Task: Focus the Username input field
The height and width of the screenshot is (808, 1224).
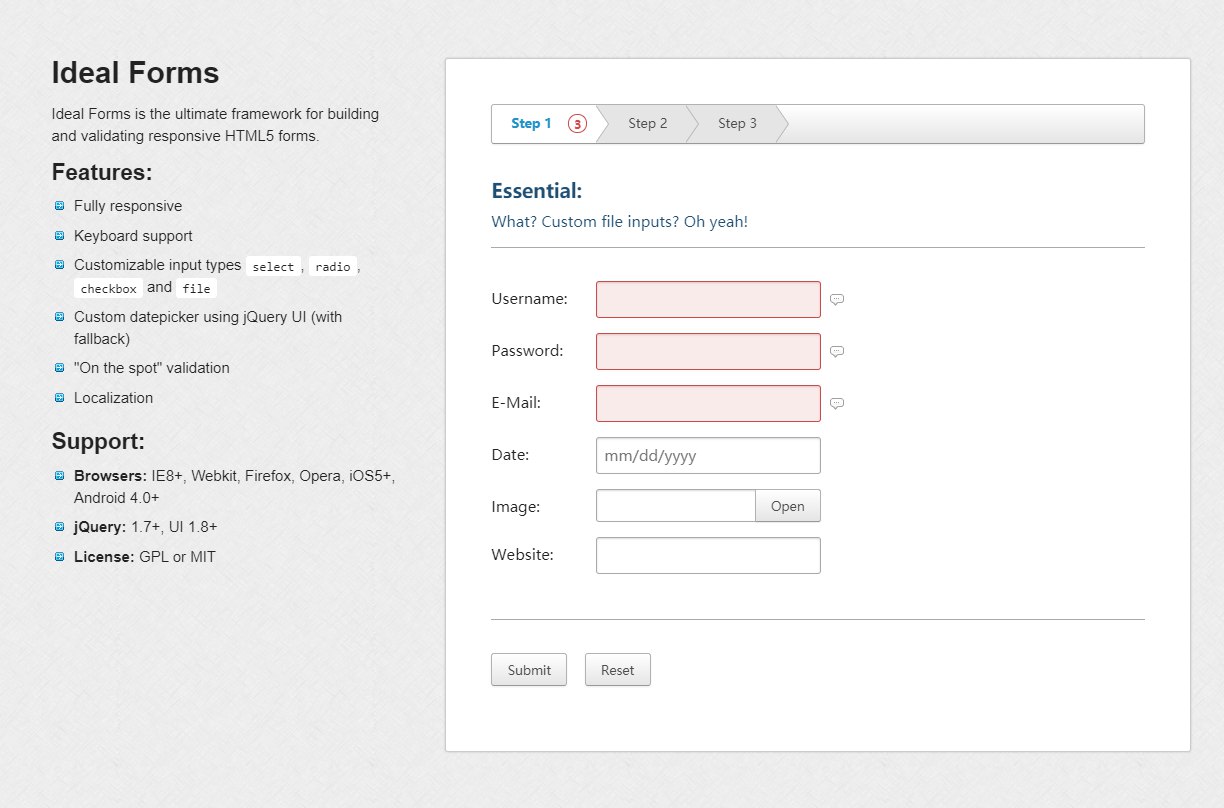Action: 708,299
